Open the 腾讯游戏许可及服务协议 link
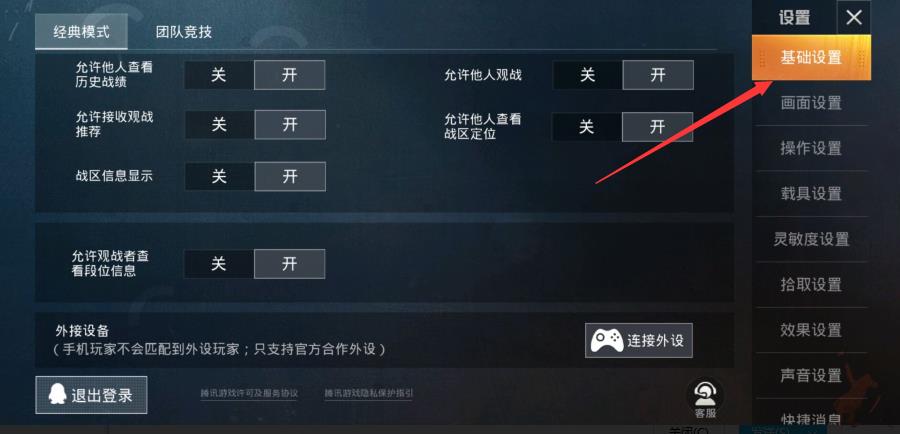 pyautogui.click(x=249, y=394)
